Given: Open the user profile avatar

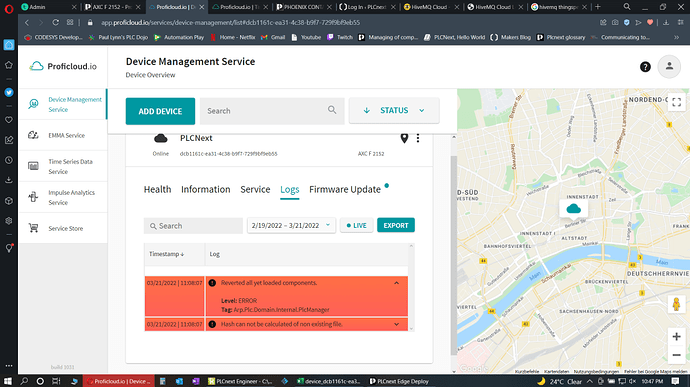Looking at the screenshot, I should point(669,66).
